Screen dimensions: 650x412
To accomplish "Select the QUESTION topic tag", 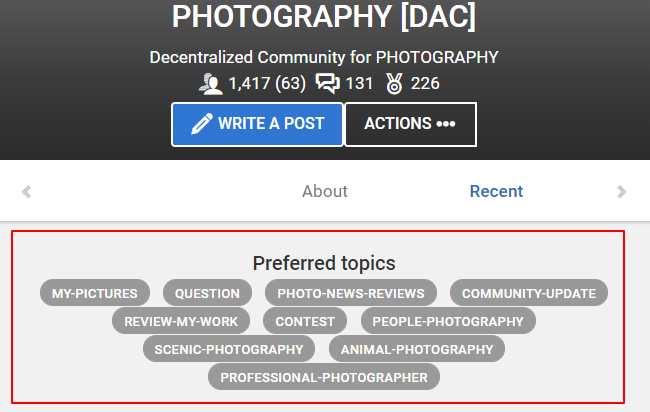I will click(207, 293).
